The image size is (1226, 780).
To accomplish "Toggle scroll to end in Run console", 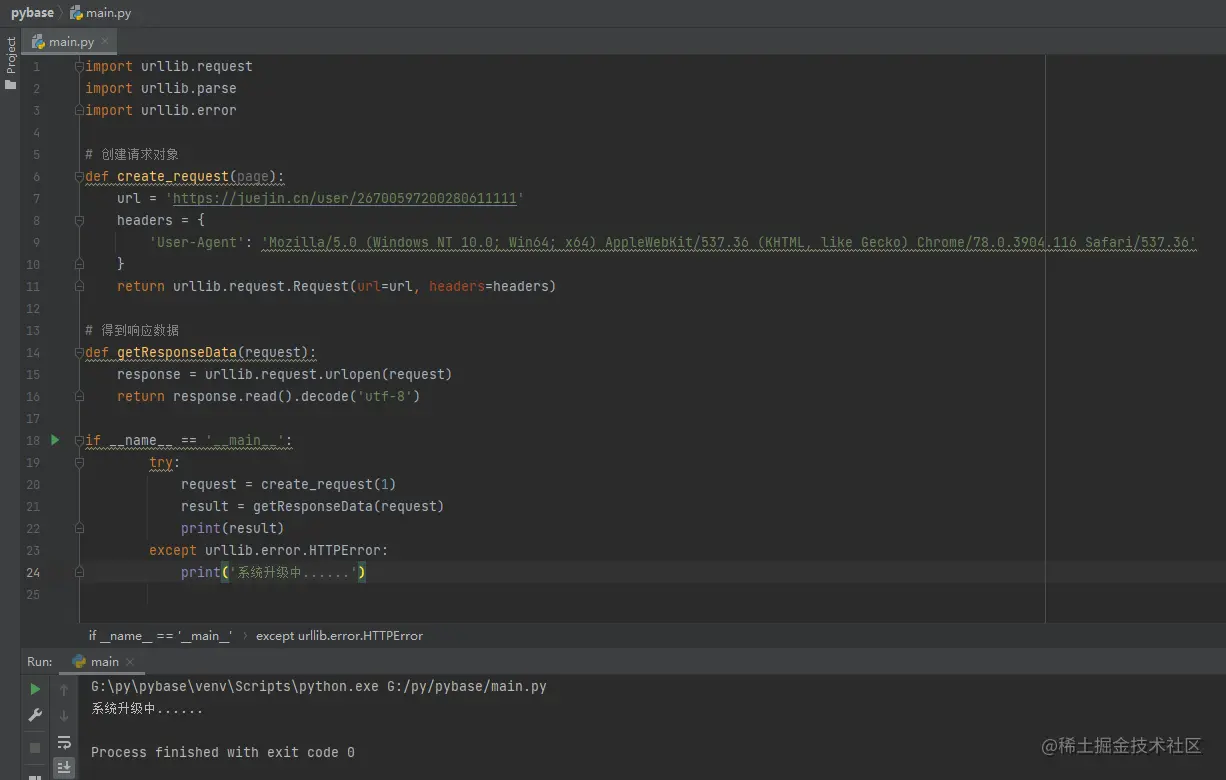I will point(64,768).
